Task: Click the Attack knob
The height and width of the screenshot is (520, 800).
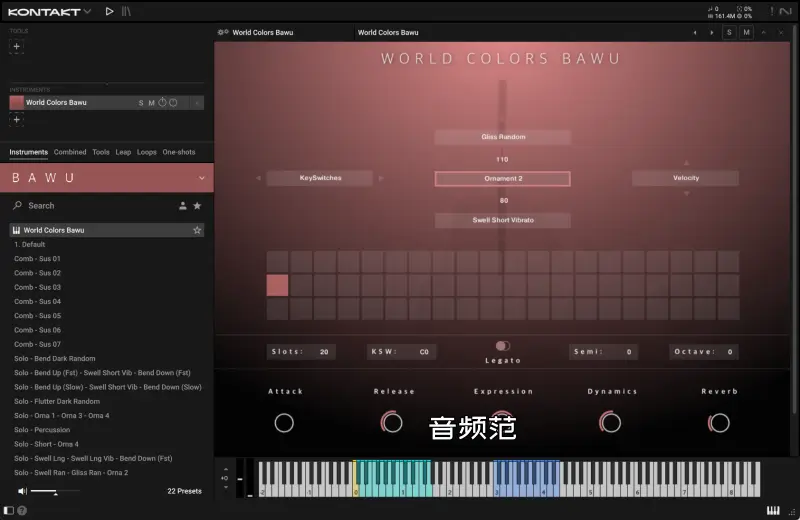Action: [284, 423]
